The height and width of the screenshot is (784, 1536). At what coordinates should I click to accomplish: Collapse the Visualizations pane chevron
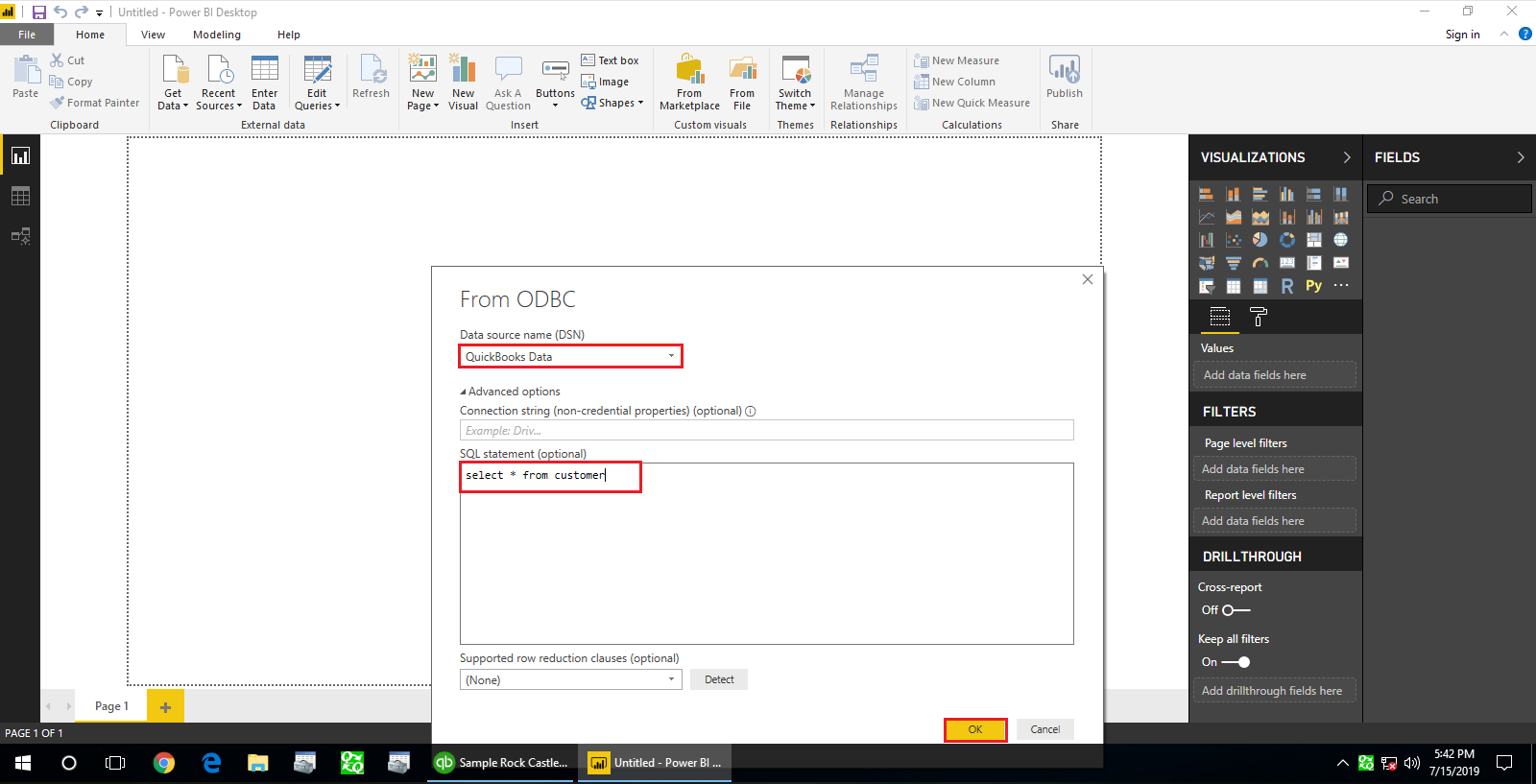tap(1347, 157)
